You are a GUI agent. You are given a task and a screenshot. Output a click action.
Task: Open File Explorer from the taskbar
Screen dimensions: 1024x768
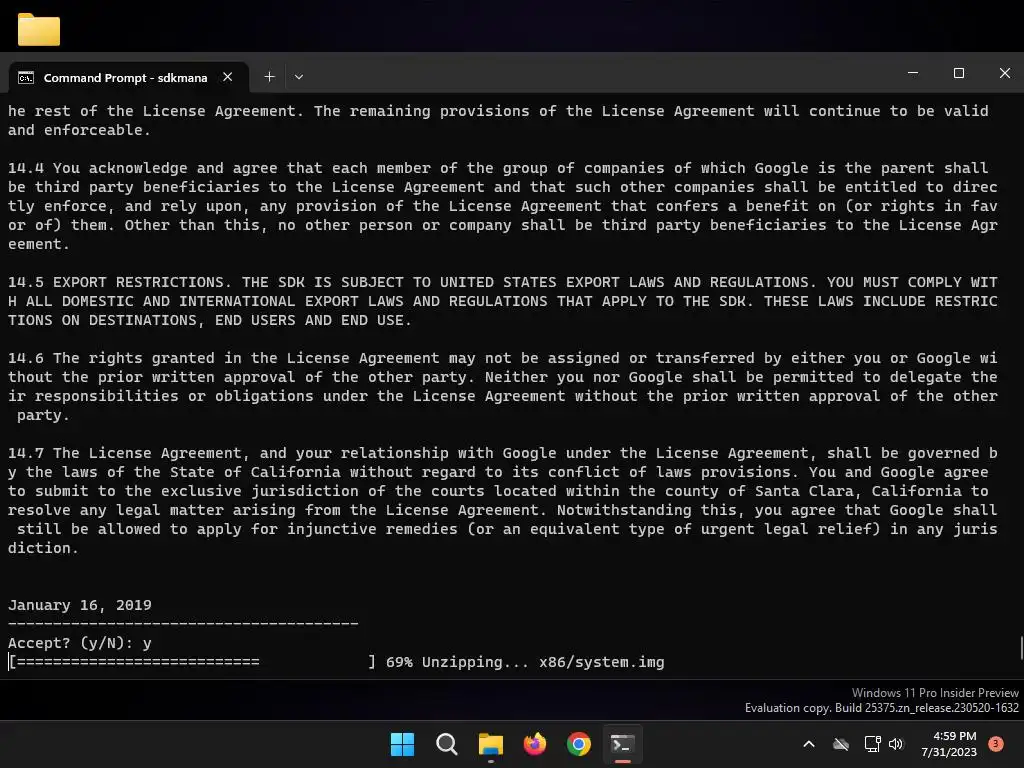(x=490, y=744)
